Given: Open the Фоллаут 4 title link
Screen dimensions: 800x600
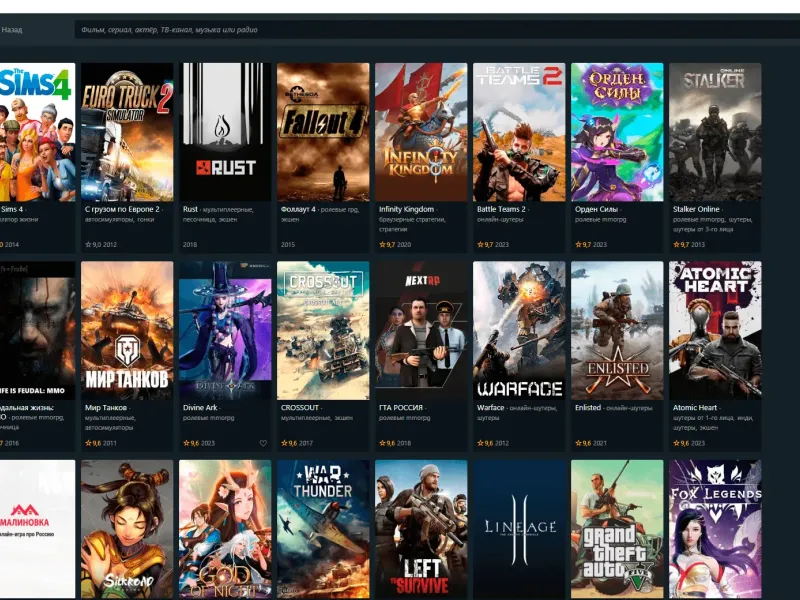Looking at the screenshot, I should click(298, 209).
